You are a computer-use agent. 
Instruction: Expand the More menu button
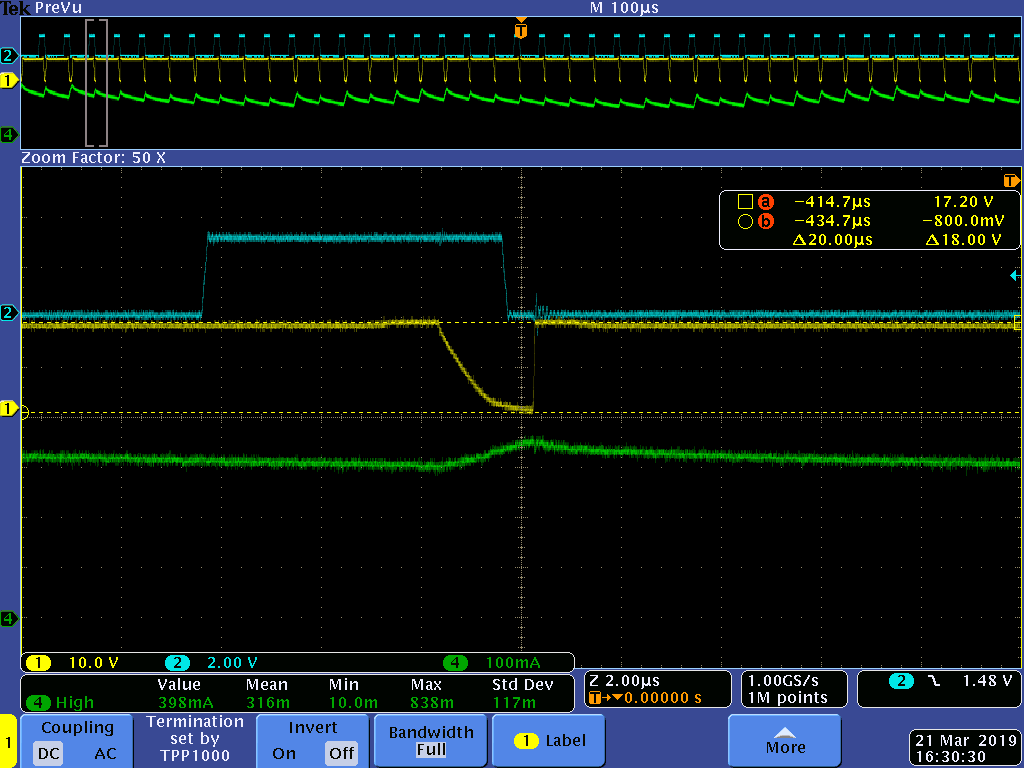coord(784,739)
